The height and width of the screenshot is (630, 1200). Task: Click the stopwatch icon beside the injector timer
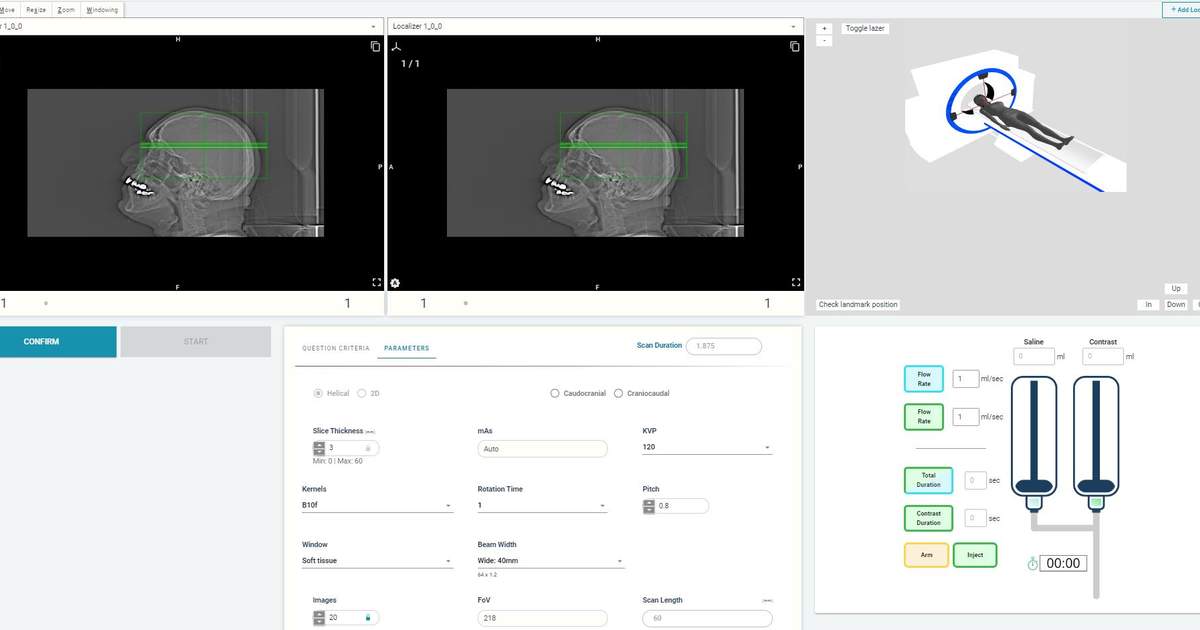click(x=1032, y=563)
